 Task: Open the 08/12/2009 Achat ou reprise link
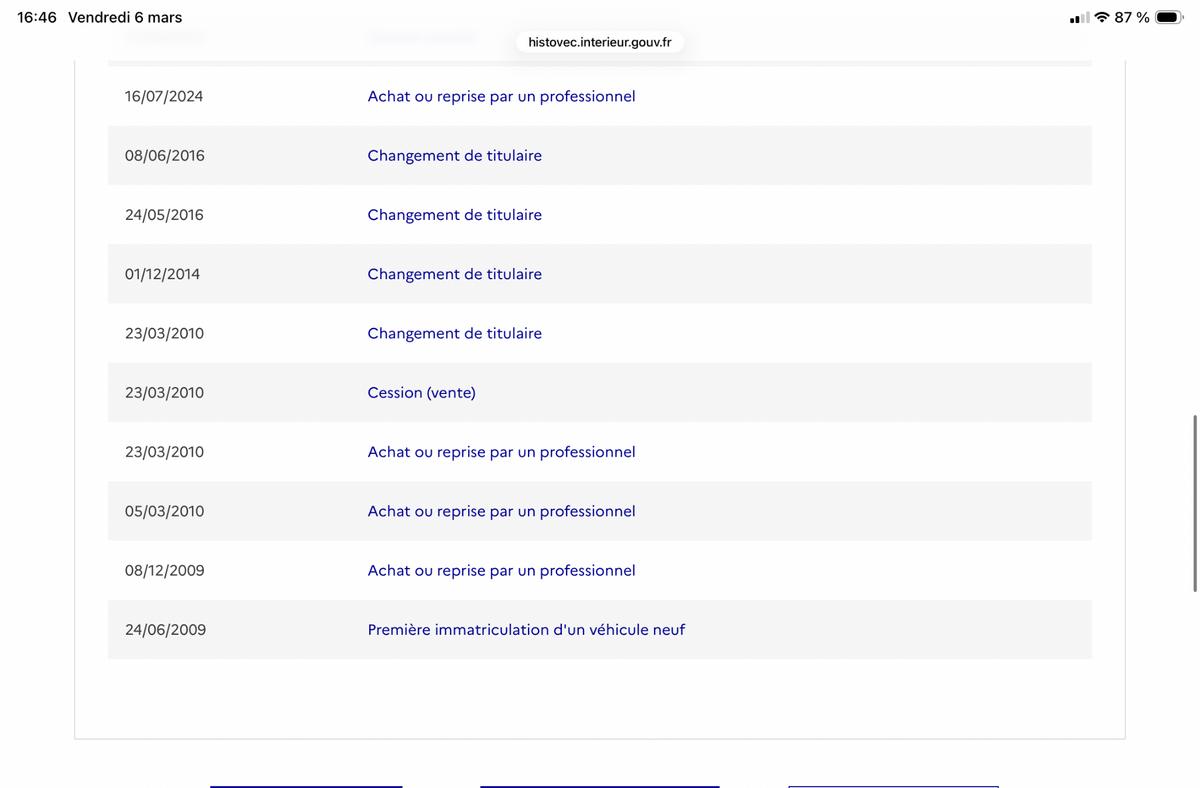pos(501,570)
